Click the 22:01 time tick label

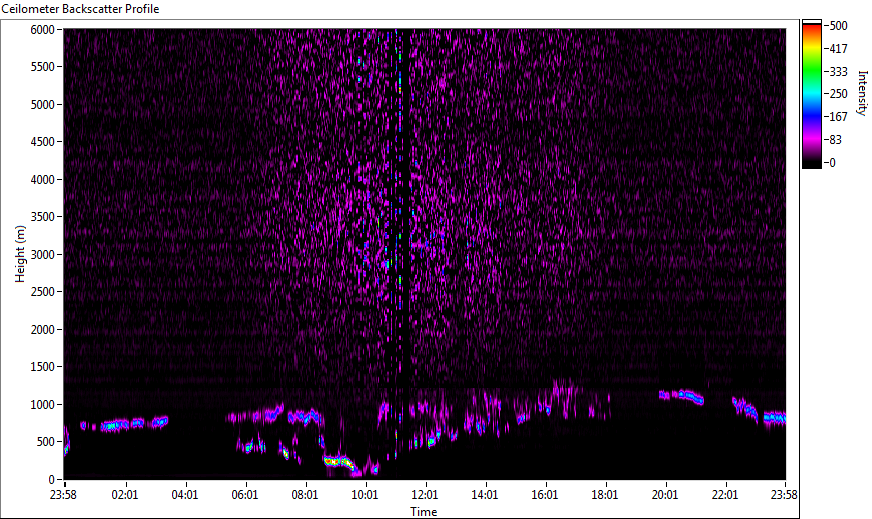click(x=725, y=495)
